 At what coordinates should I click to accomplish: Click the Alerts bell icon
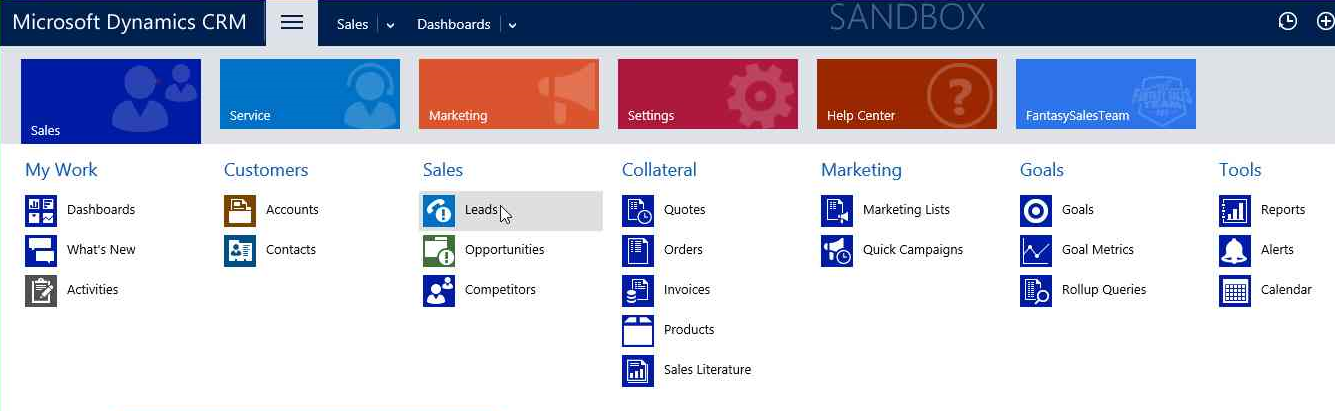click(1235, 251)
